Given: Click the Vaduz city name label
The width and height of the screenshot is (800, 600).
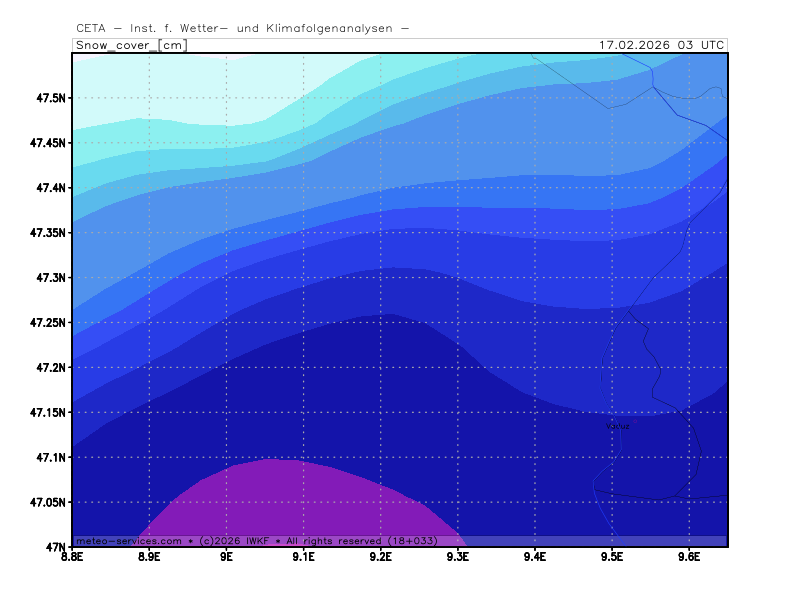Looking at the screenshot, I should click(x=618, y=427).
